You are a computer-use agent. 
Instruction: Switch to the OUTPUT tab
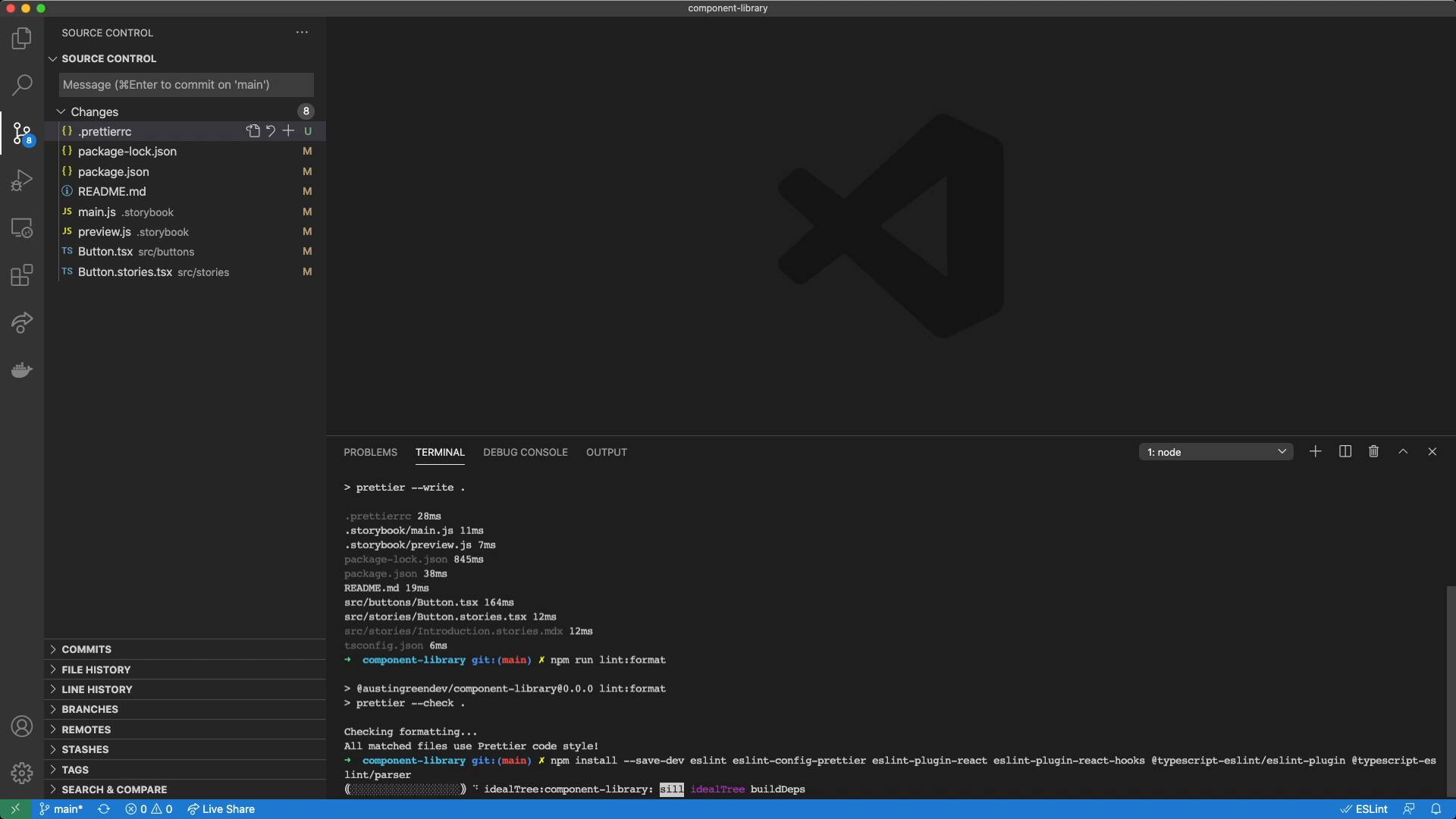[607, 452]
